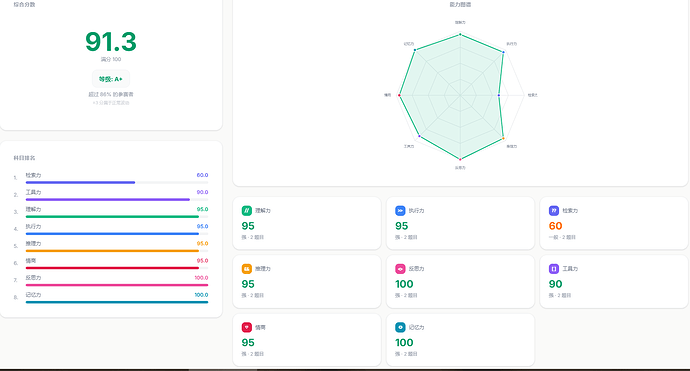Click the red 95.0 value in the 情商 ranking row
This screenshot has width=690, height=371.
tap(202, 261)
